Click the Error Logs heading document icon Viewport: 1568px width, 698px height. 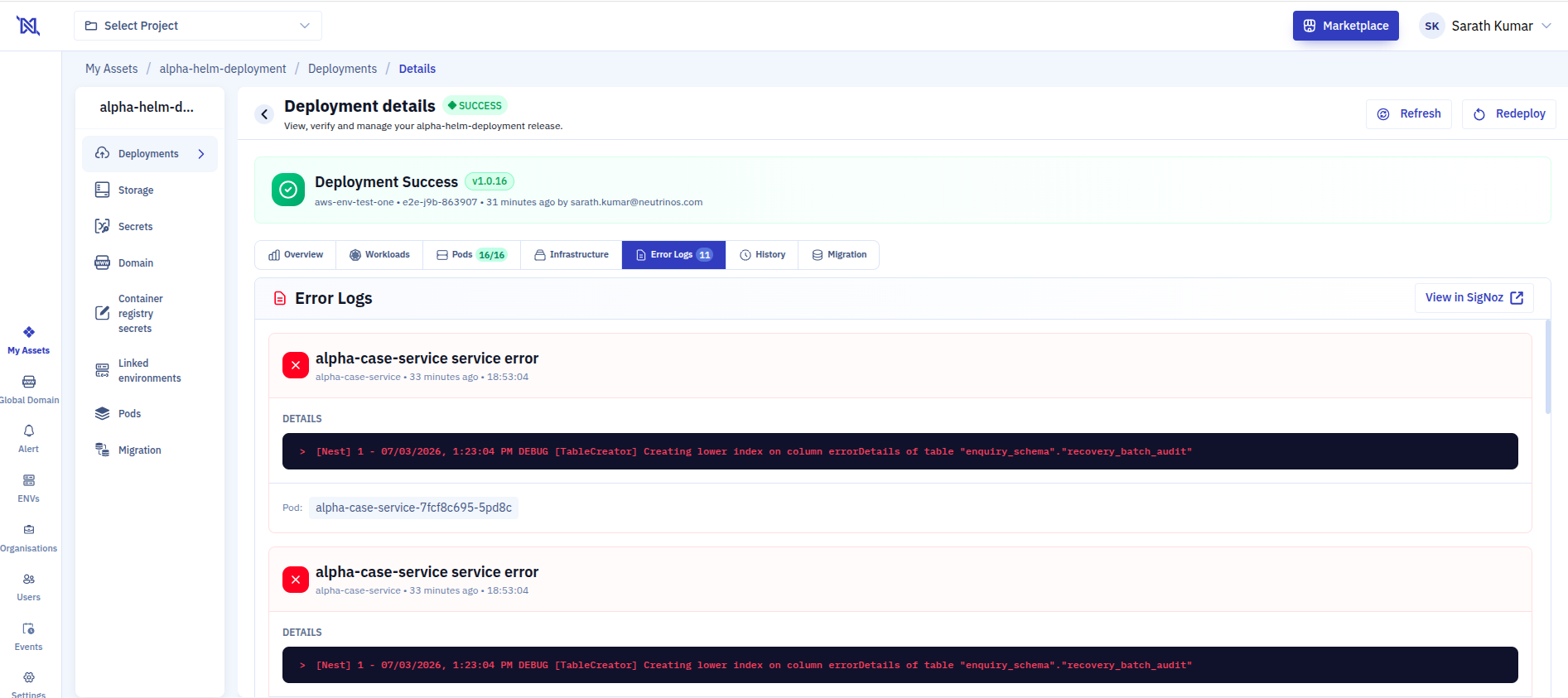280,298
